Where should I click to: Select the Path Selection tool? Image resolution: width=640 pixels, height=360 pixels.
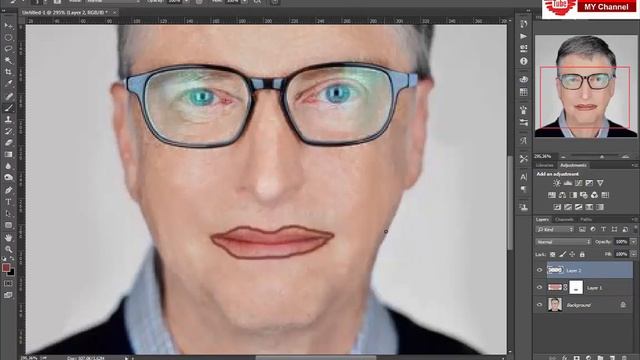tap(8, 213)
